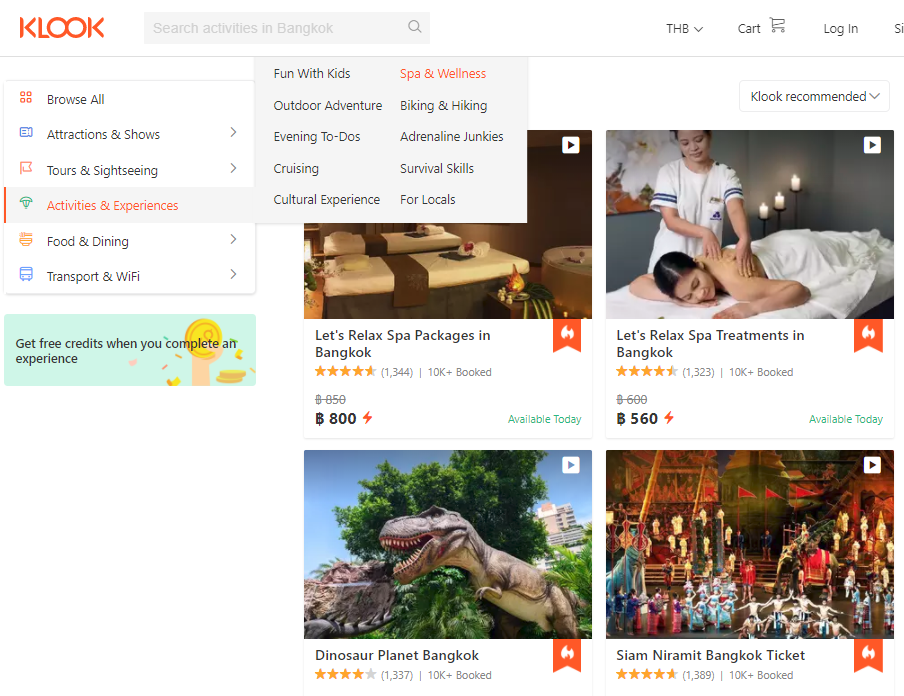
Task: Click the Klook logo
Action: click(62, 28)
